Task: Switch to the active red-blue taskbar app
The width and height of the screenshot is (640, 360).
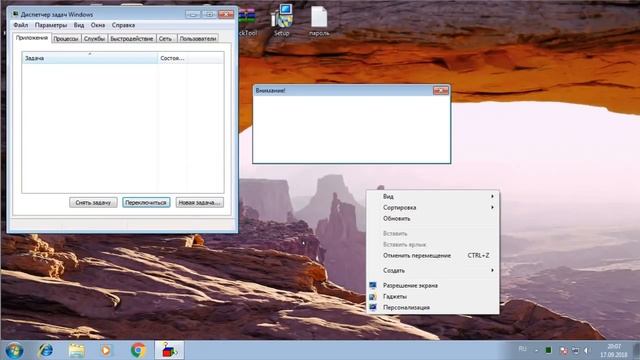Action: point(169,350)
